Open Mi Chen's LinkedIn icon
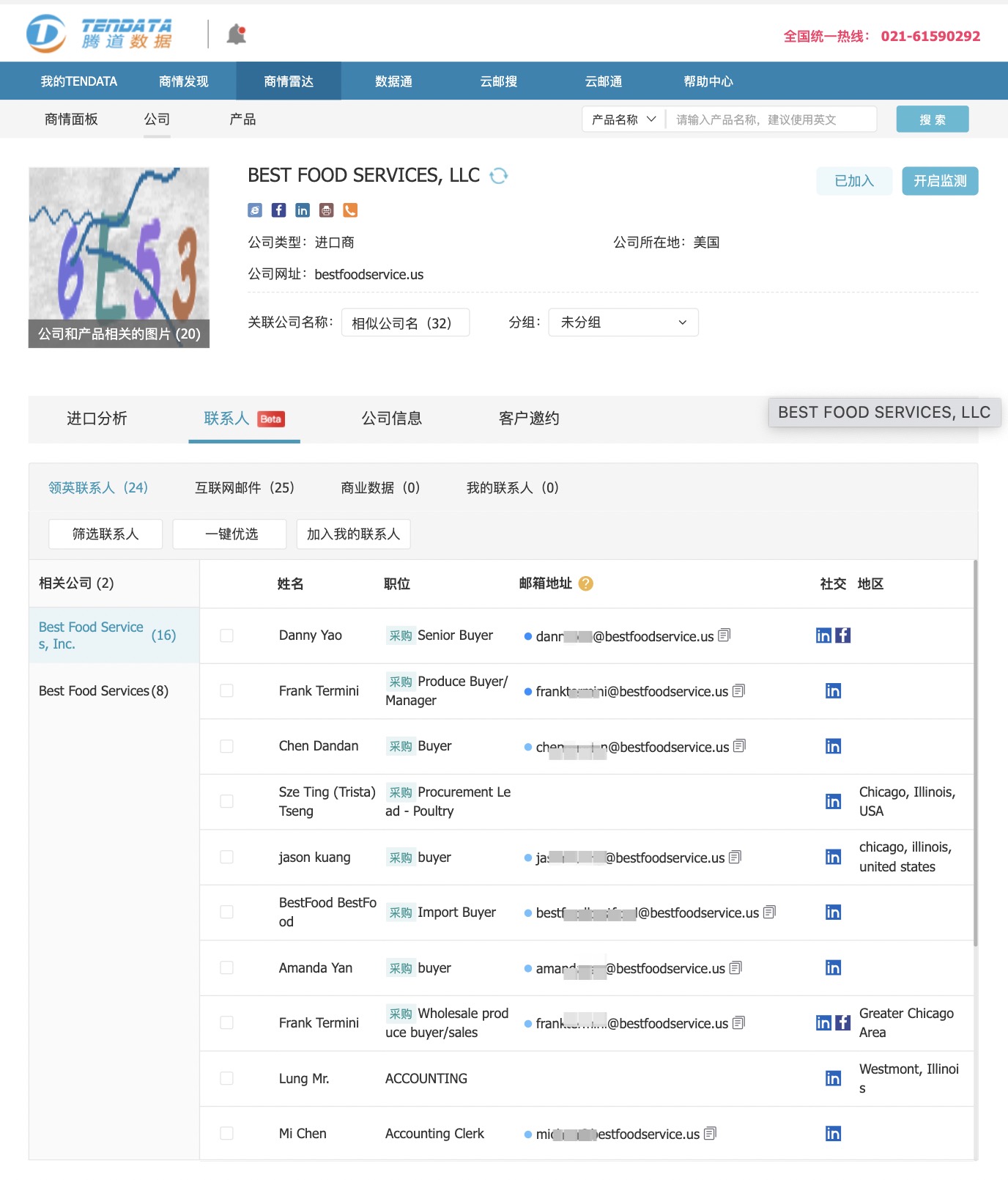The image size is (1008, 1180). [x=833, y=1134]
